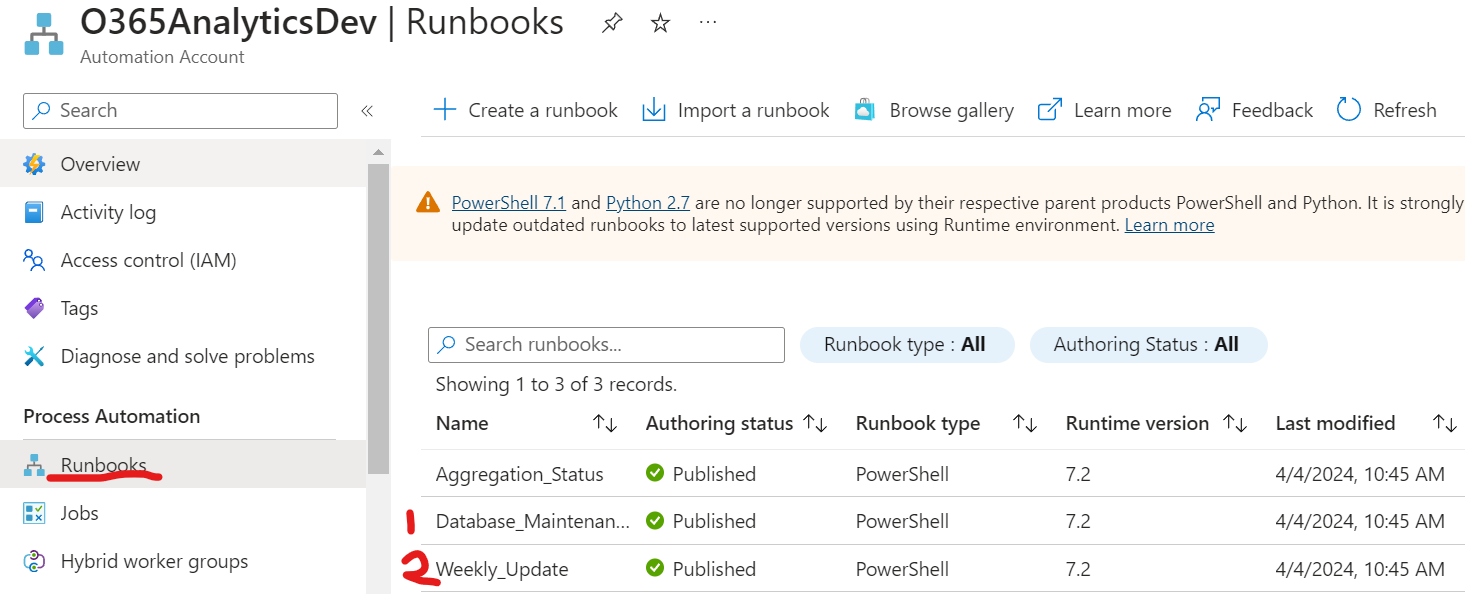
Task: Click the sidebar vertical scrollbar
Action: [378, 318]
